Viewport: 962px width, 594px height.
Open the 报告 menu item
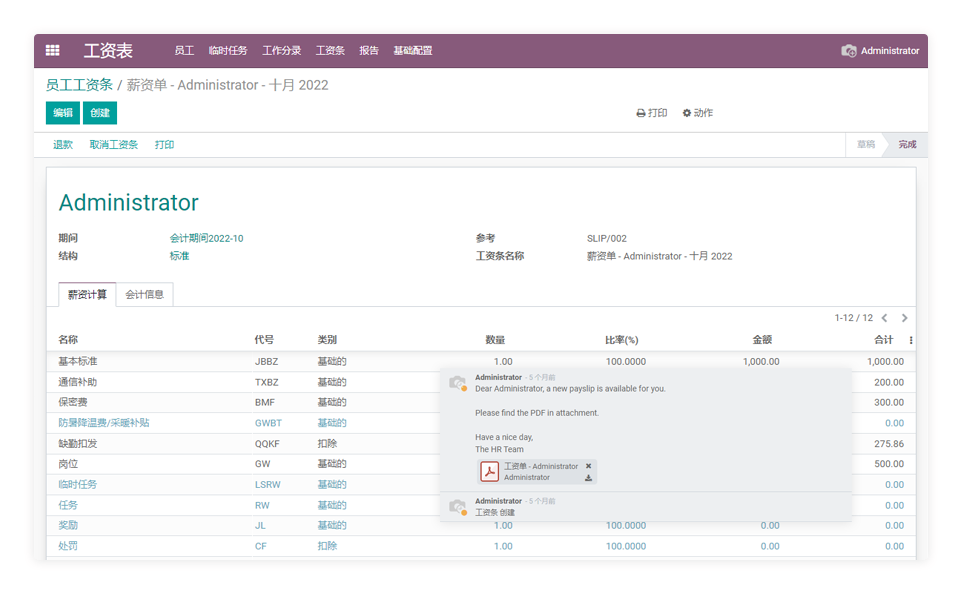point(369,51)
